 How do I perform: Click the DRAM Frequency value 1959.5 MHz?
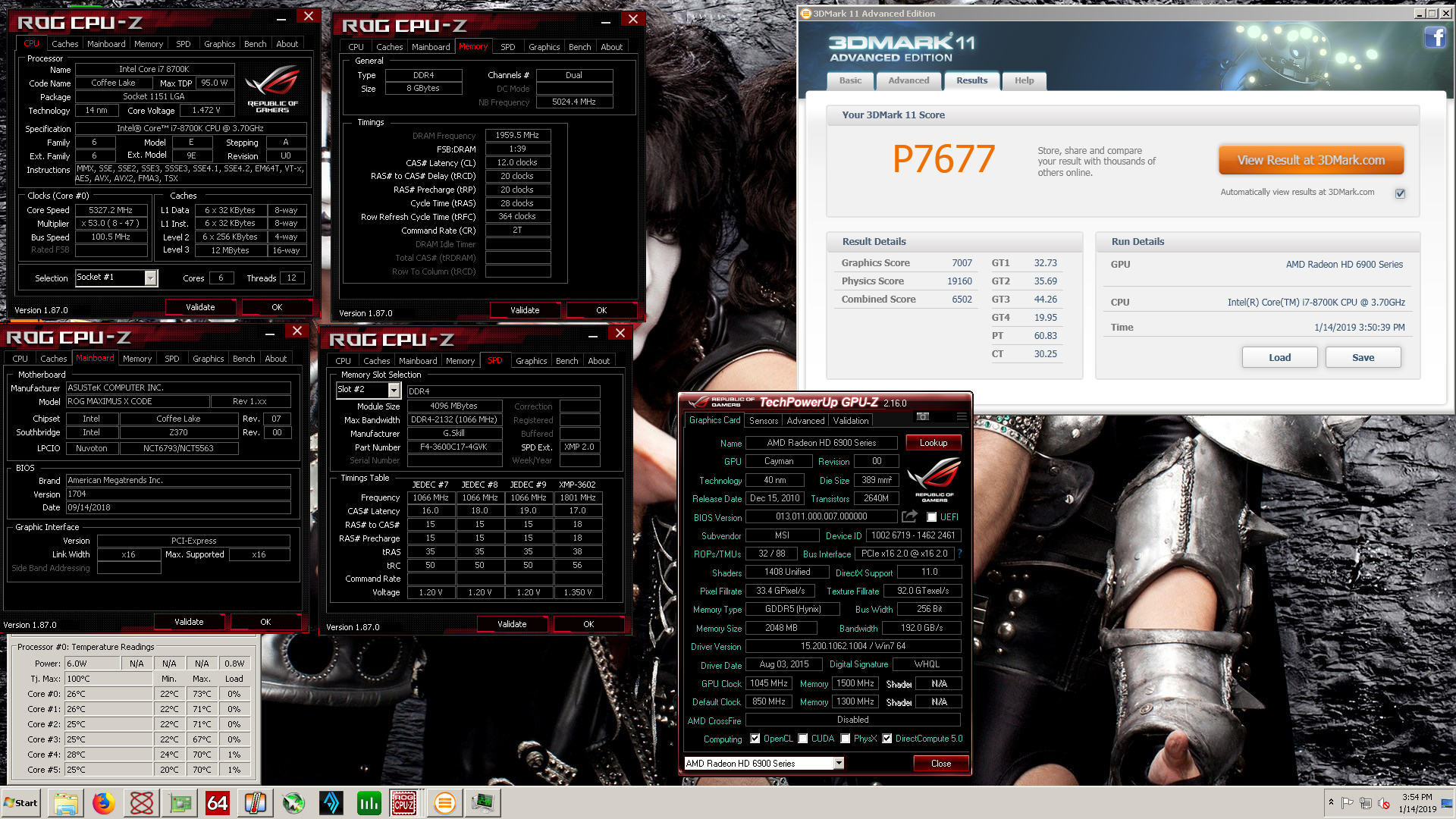point(517,136)
